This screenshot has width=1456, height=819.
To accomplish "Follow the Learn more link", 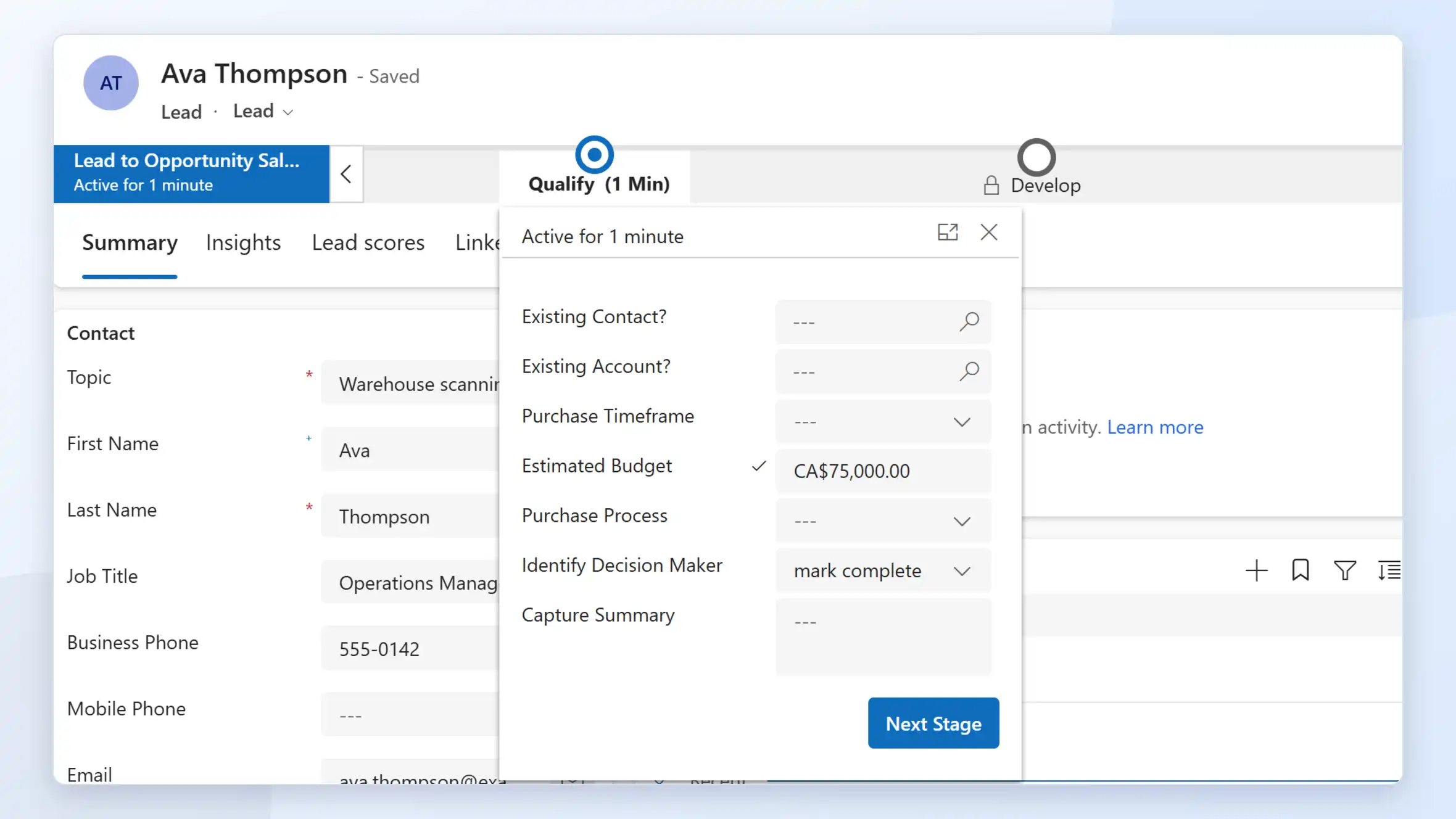I will click(1155, 427).
